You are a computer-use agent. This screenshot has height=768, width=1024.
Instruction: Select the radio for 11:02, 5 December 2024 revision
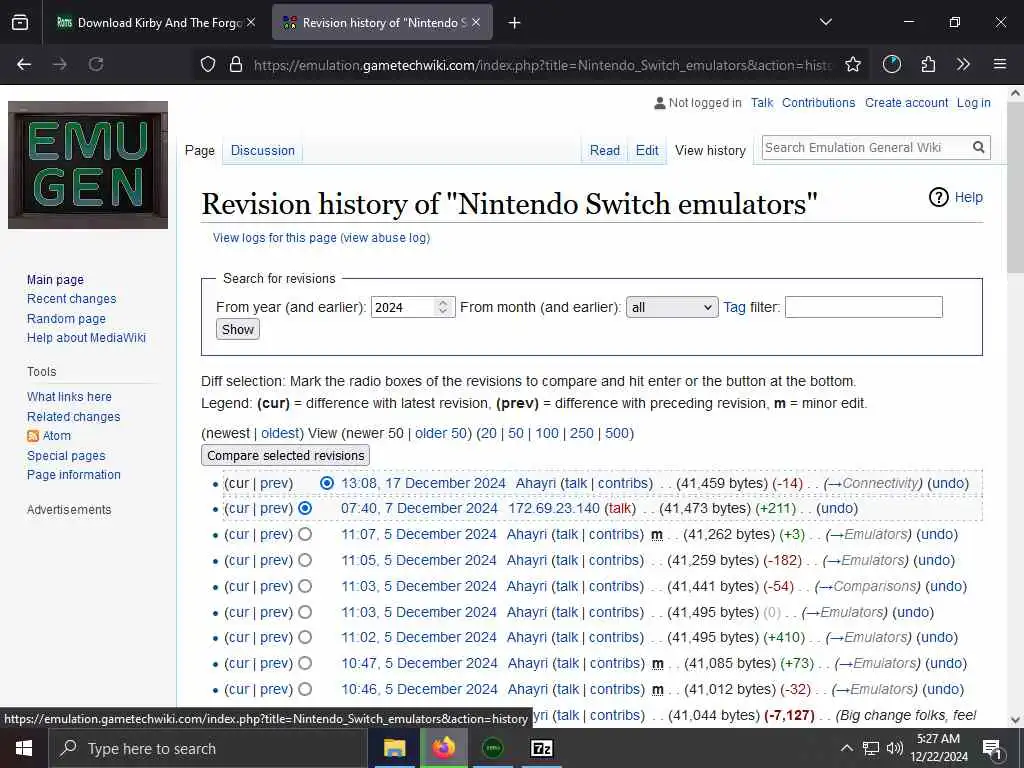305,637
